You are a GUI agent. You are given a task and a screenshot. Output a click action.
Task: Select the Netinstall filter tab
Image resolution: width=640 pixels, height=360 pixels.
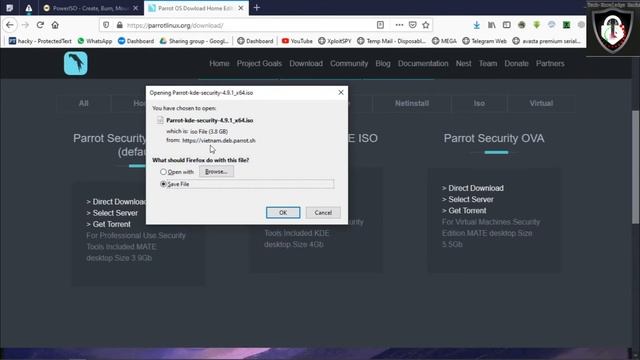[x=412, y=103]
